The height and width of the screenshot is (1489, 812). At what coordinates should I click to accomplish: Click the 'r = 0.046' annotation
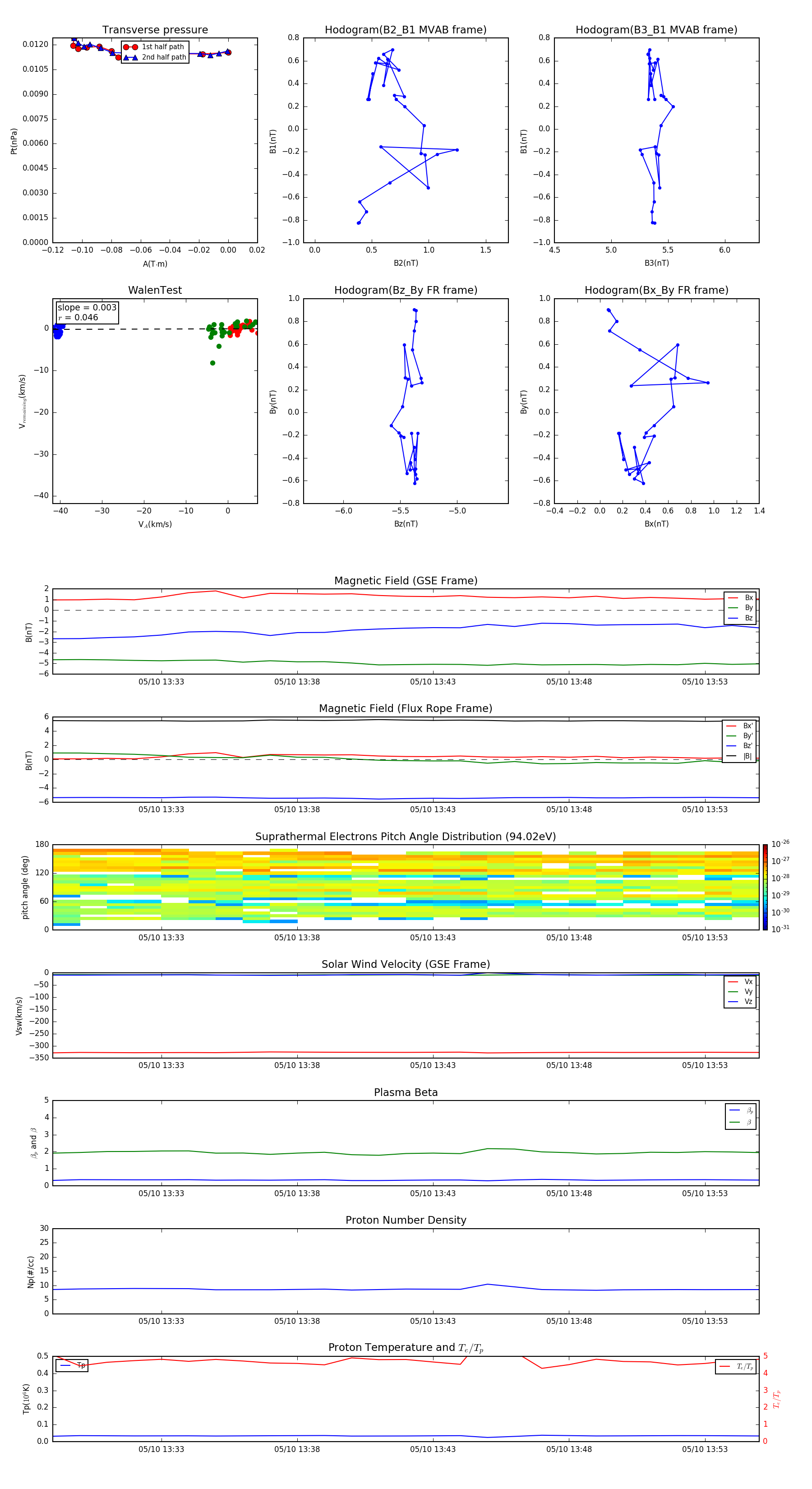click(78, 317)
